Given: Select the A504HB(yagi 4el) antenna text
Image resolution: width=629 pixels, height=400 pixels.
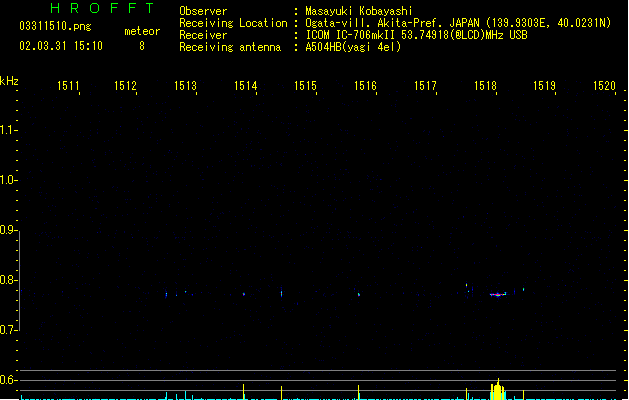Looking at the screenshot, I should 353,47.
